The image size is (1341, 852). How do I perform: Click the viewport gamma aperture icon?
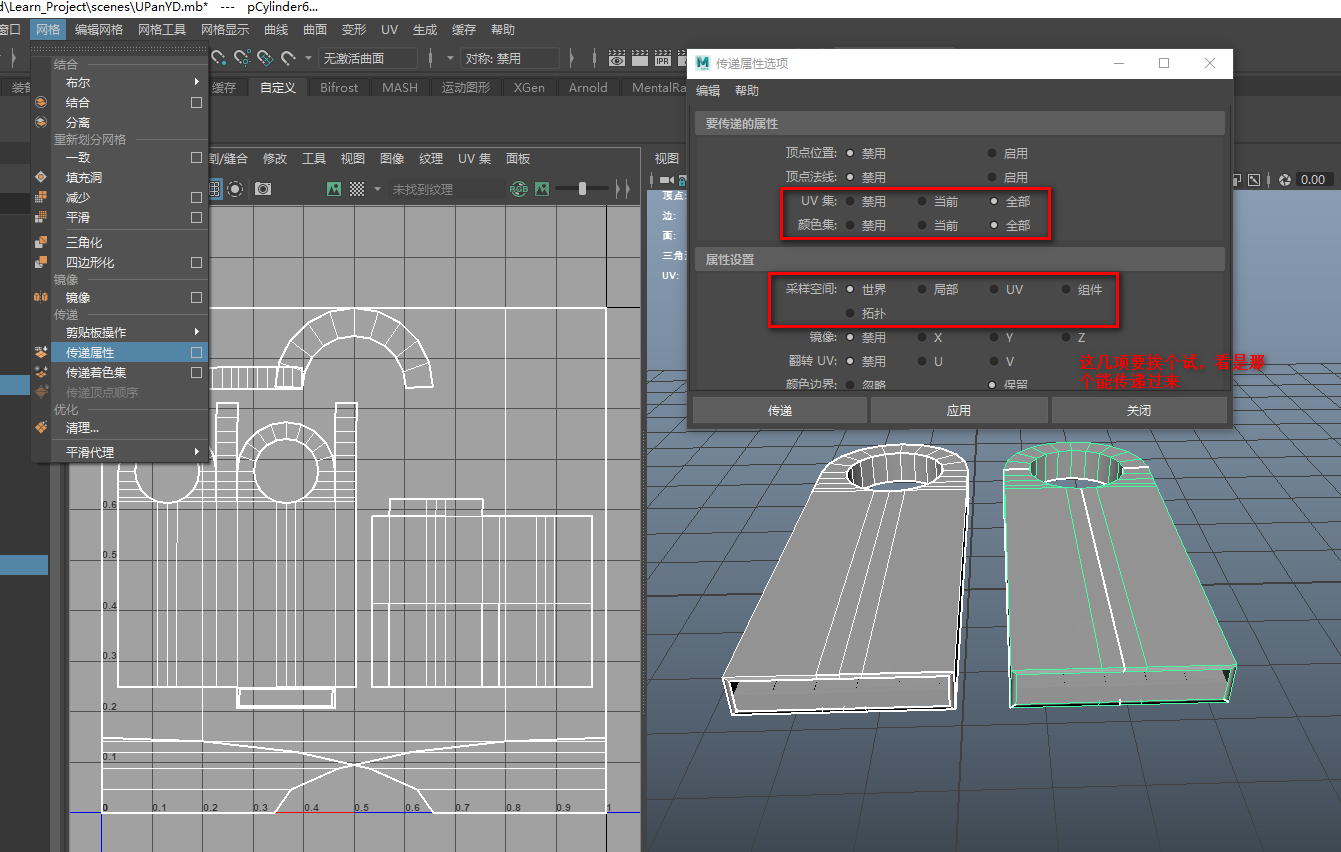pos(1286,179)
